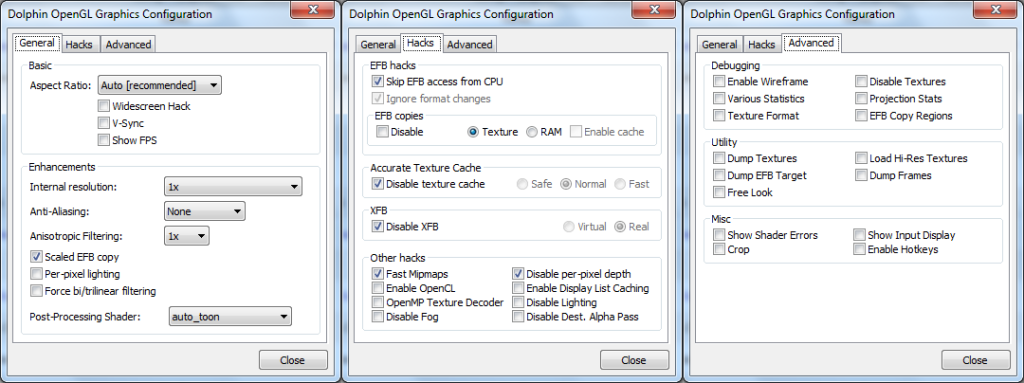Click Close in the Hacks tab window
1024x383 pixels.
coord(633,360)
